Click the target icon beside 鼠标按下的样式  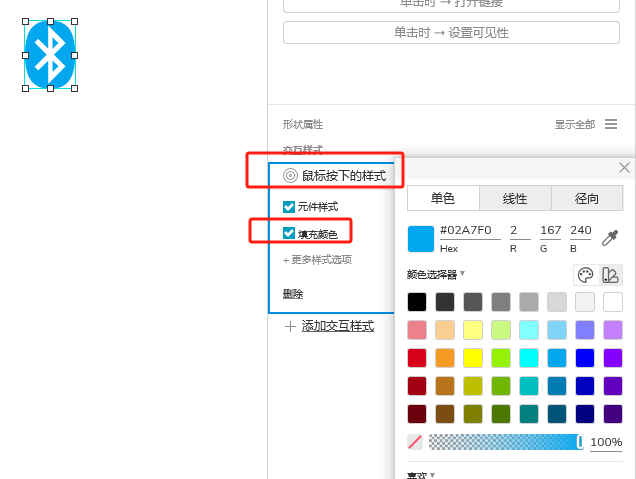click(x=290, y=176)
